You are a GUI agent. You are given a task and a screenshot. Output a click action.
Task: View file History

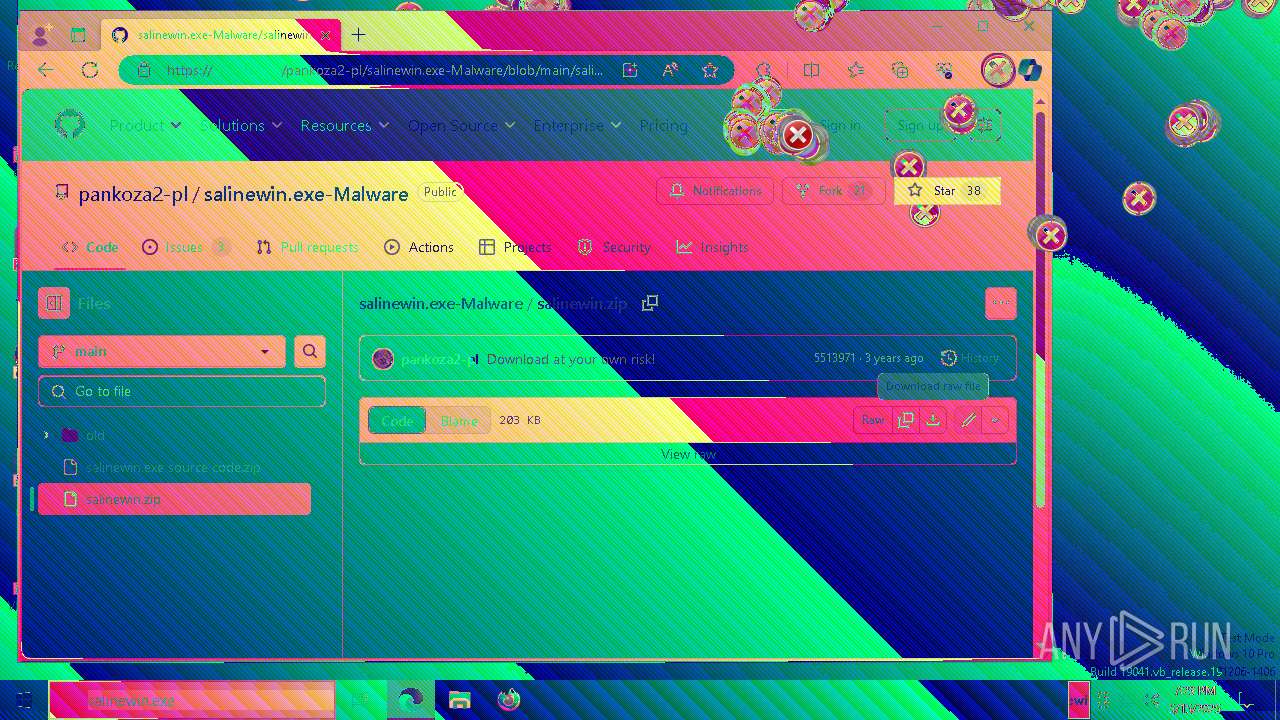tap(969, 358)
